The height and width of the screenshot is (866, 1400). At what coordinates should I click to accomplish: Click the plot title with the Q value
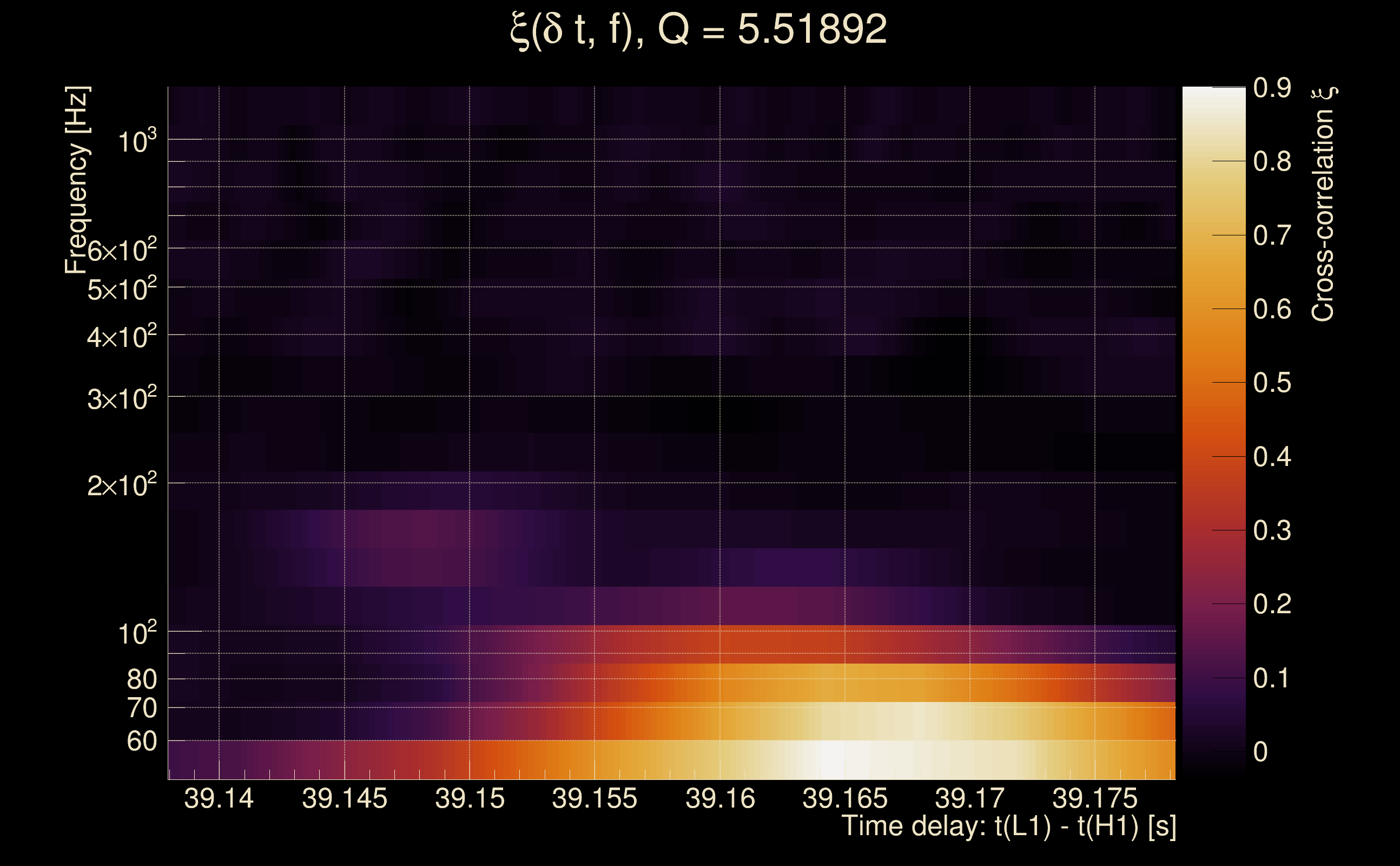[x=698, y=30]
